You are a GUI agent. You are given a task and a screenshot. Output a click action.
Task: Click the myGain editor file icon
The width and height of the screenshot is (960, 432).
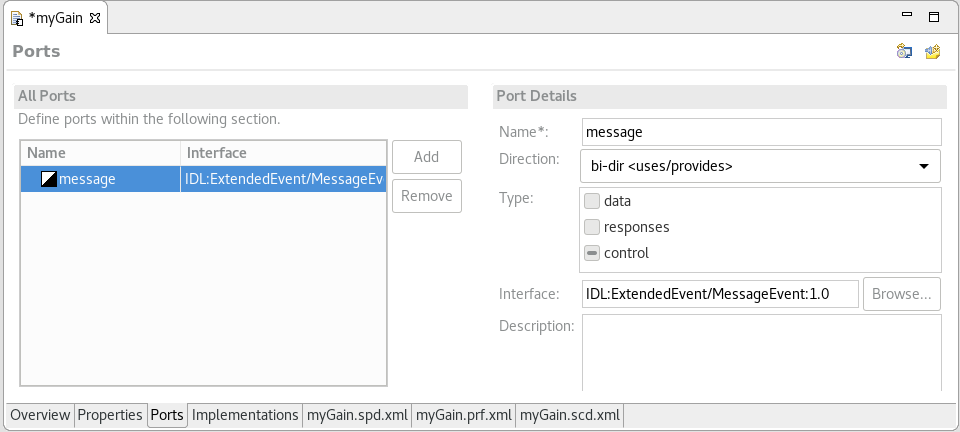click(17, 18)
